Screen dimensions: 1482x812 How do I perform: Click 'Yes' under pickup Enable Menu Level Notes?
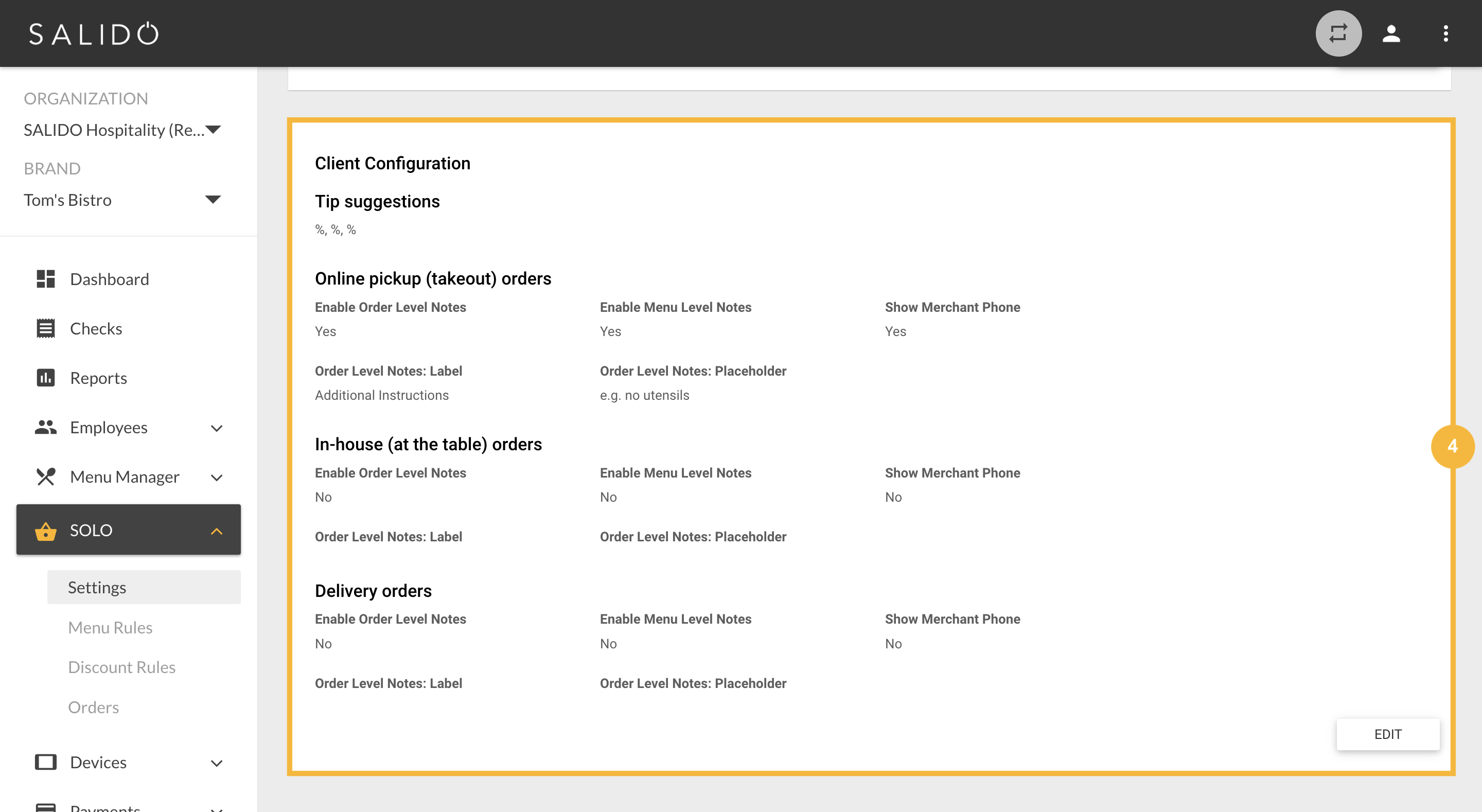point(610,331)
